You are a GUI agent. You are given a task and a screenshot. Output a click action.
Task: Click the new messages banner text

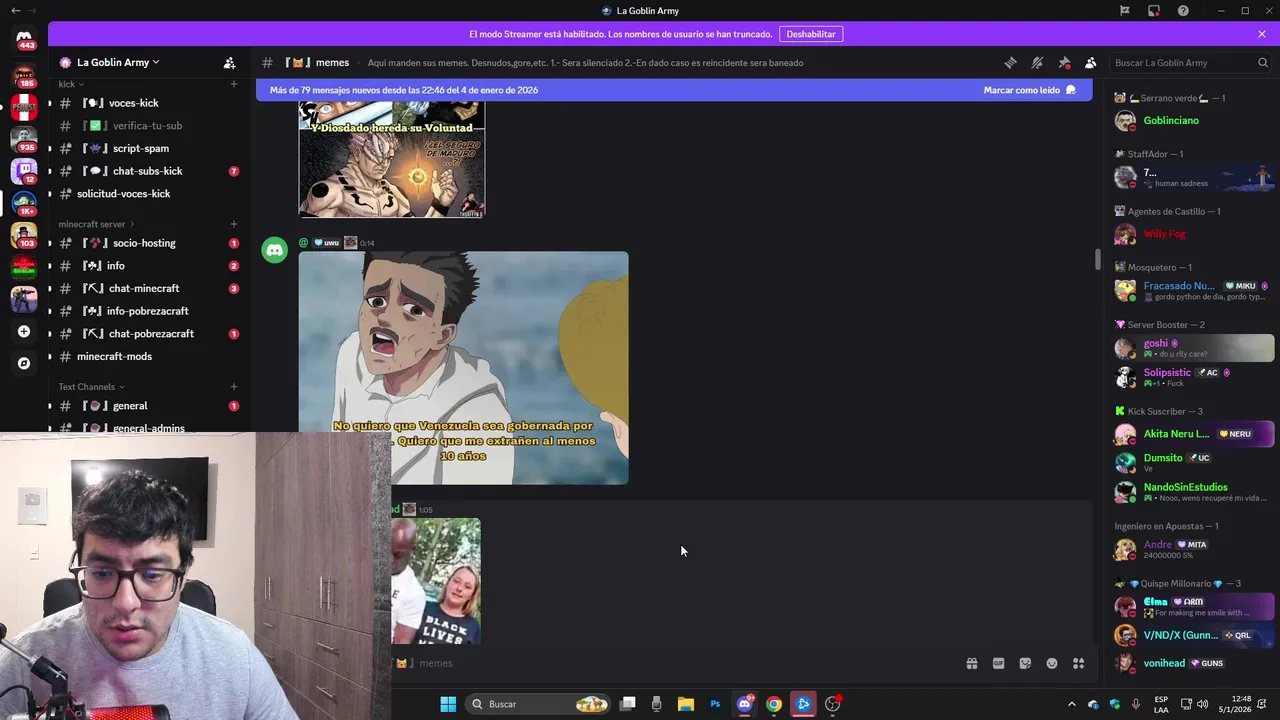404,90
